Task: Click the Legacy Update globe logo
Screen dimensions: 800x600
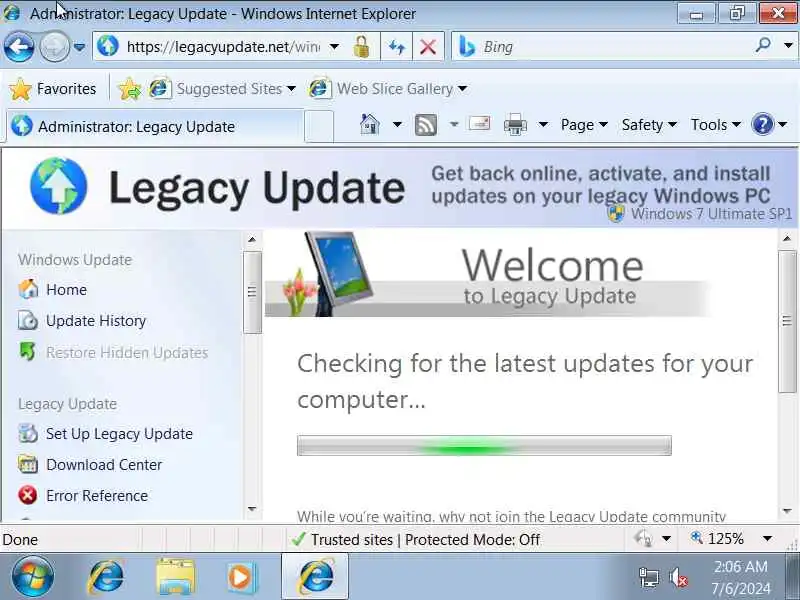Action: pyautogui.click(x=58, y=186)
